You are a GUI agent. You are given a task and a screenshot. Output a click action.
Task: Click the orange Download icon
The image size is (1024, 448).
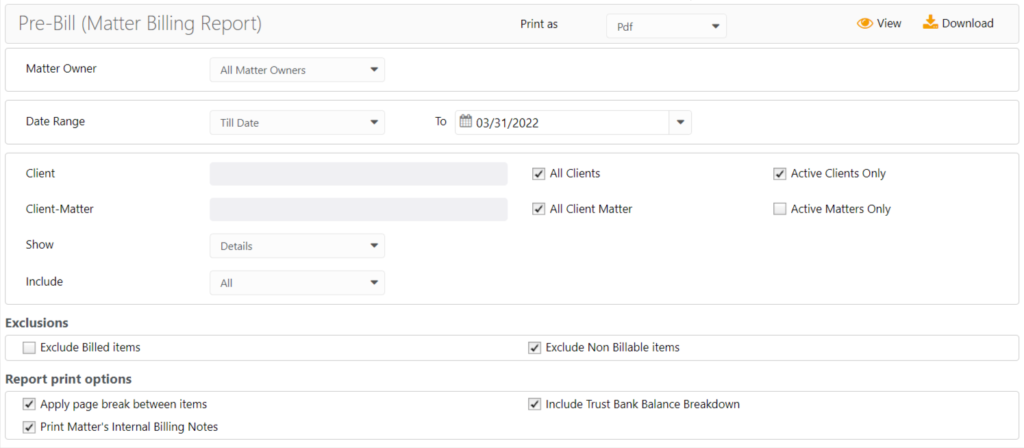coord(930,23)
